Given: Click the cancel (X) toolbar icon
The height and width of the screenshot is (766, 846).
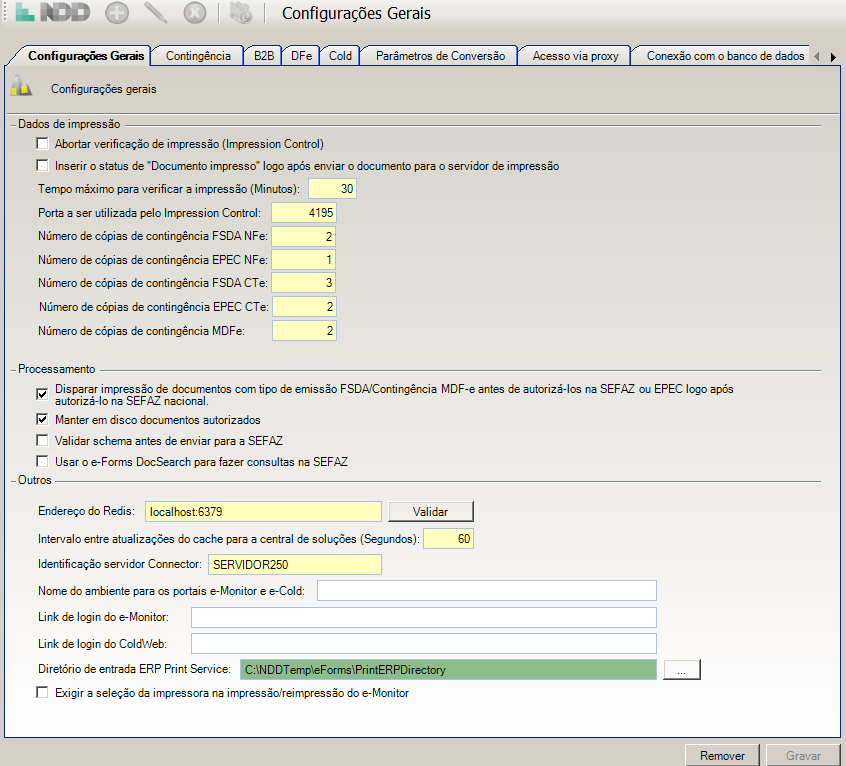Looking at the screenshot, I should [194, 14].
